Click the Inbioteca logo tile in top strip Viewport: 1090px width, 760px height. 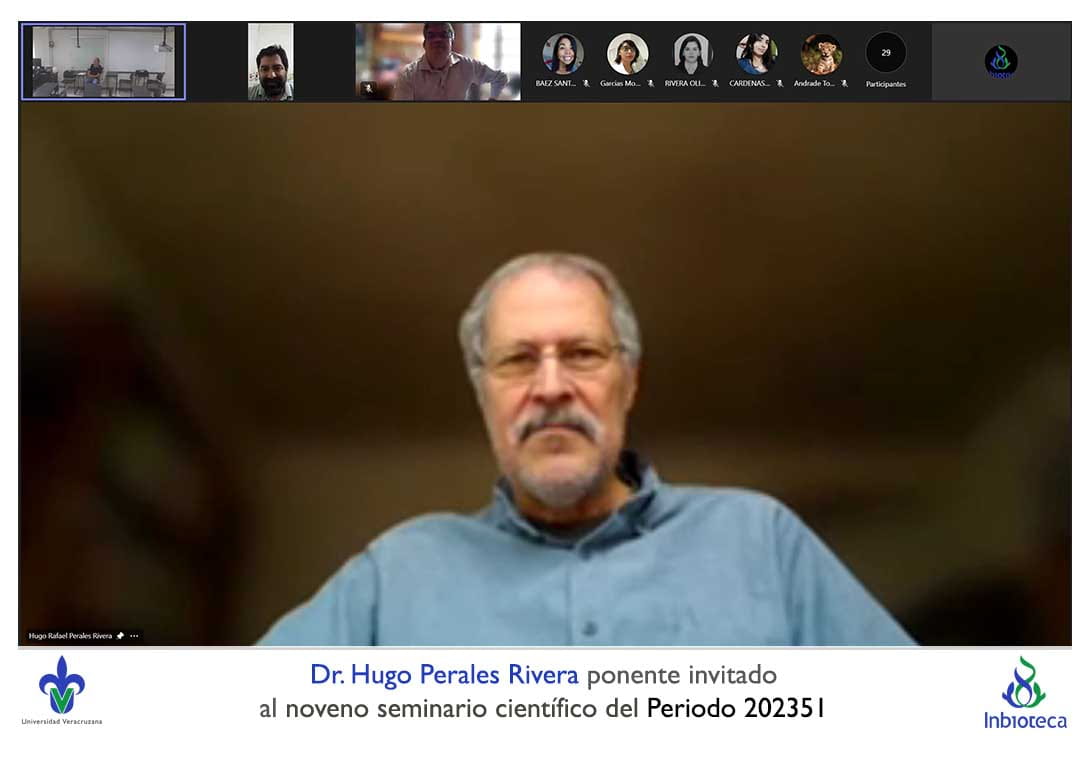(x=1000, y=61)
